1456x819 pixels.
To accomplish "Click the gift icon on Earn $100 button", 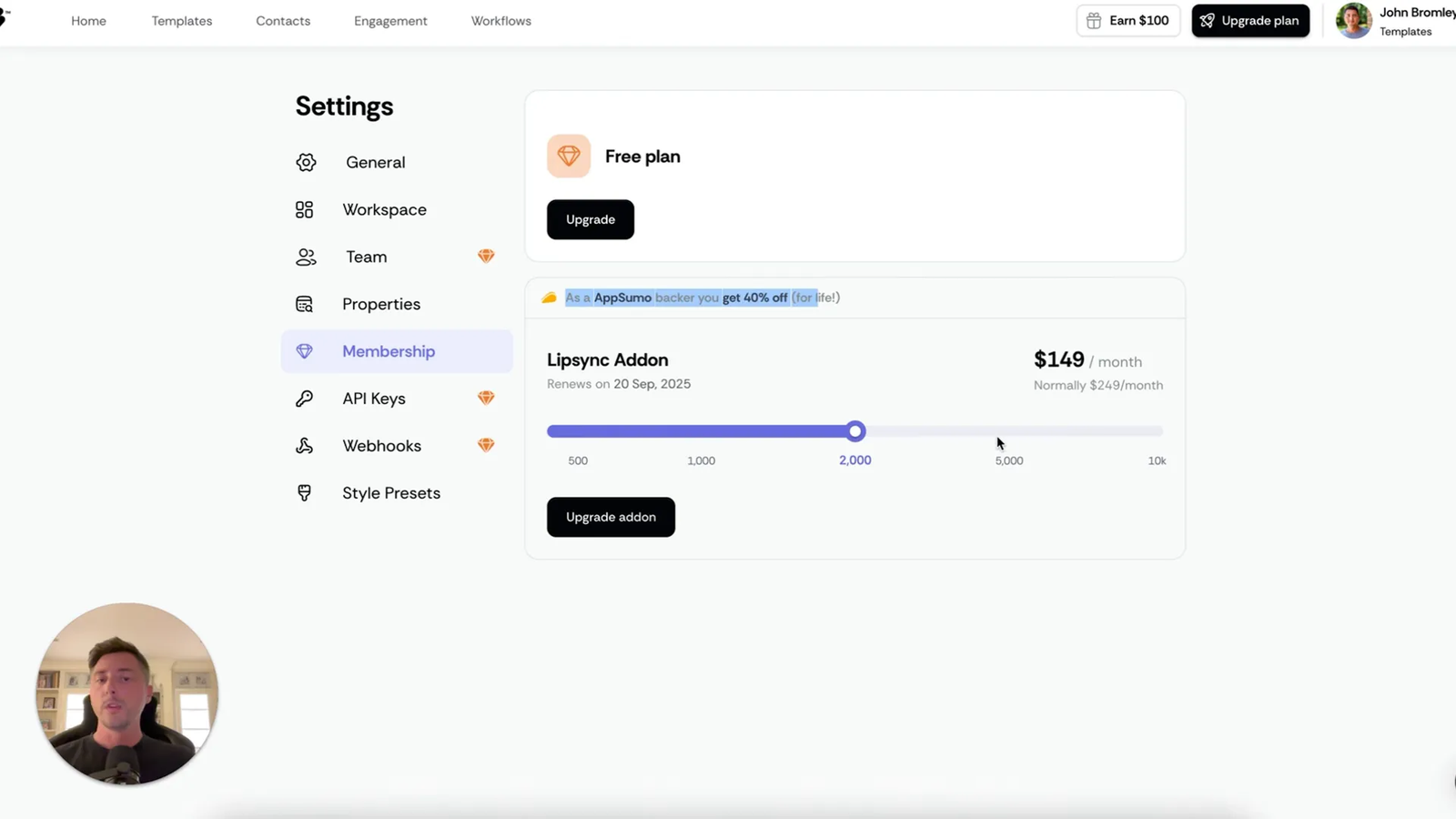I will tap(1095, 20).
